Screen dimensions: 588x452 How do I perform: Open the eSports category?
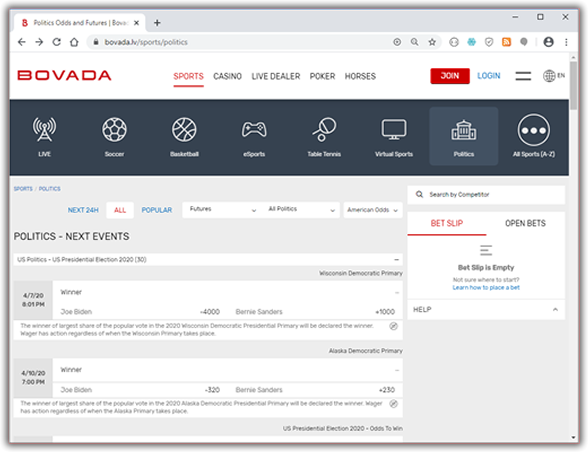click(x=254, y=137)
